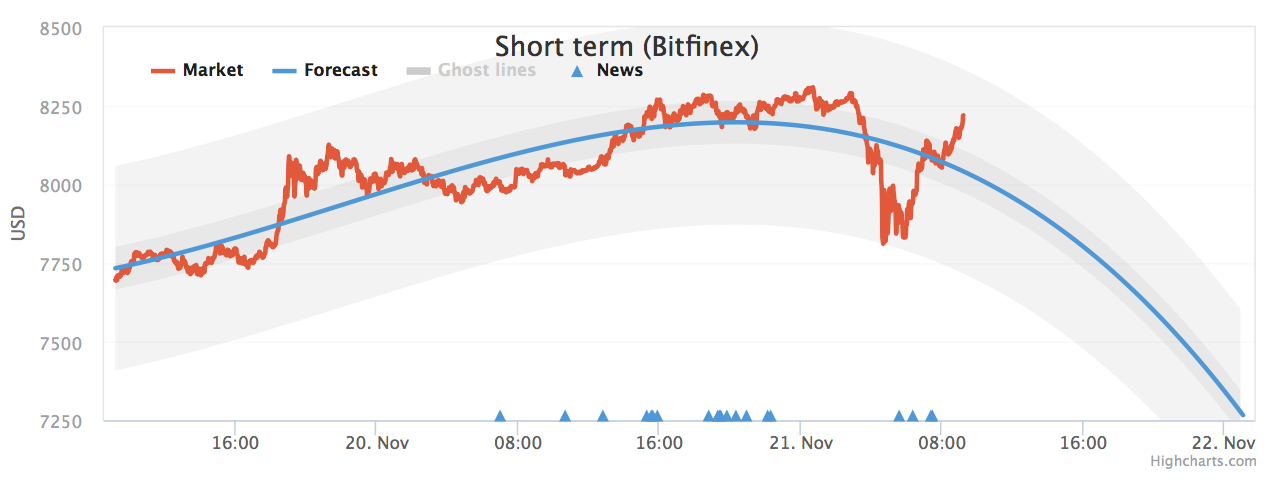The height and width of the screenshot is (484, 1277).
Task: Open the third news triangle from the left
Action: click(x=603, y=416)
